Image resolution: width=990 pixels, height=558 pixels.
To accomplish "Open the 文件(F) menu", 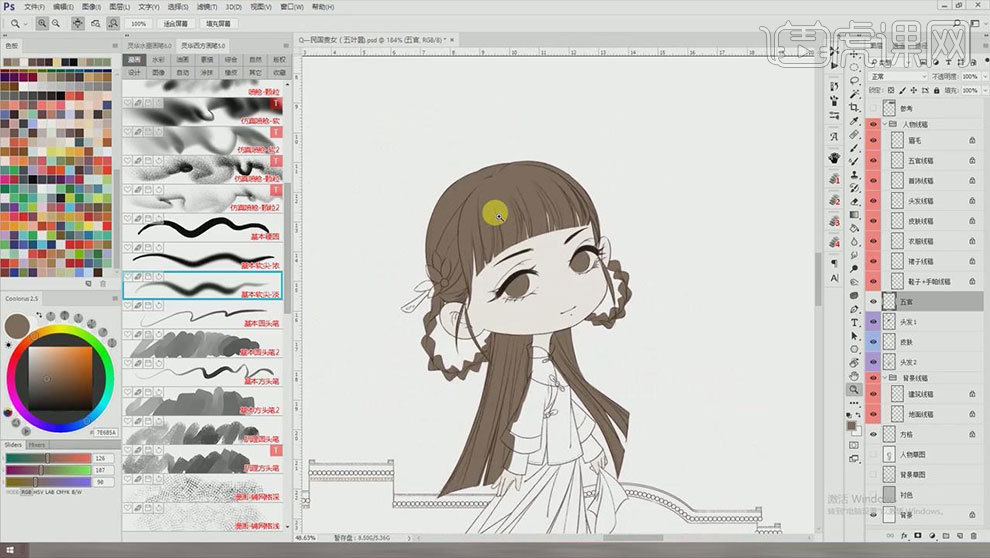I will 34,7.
